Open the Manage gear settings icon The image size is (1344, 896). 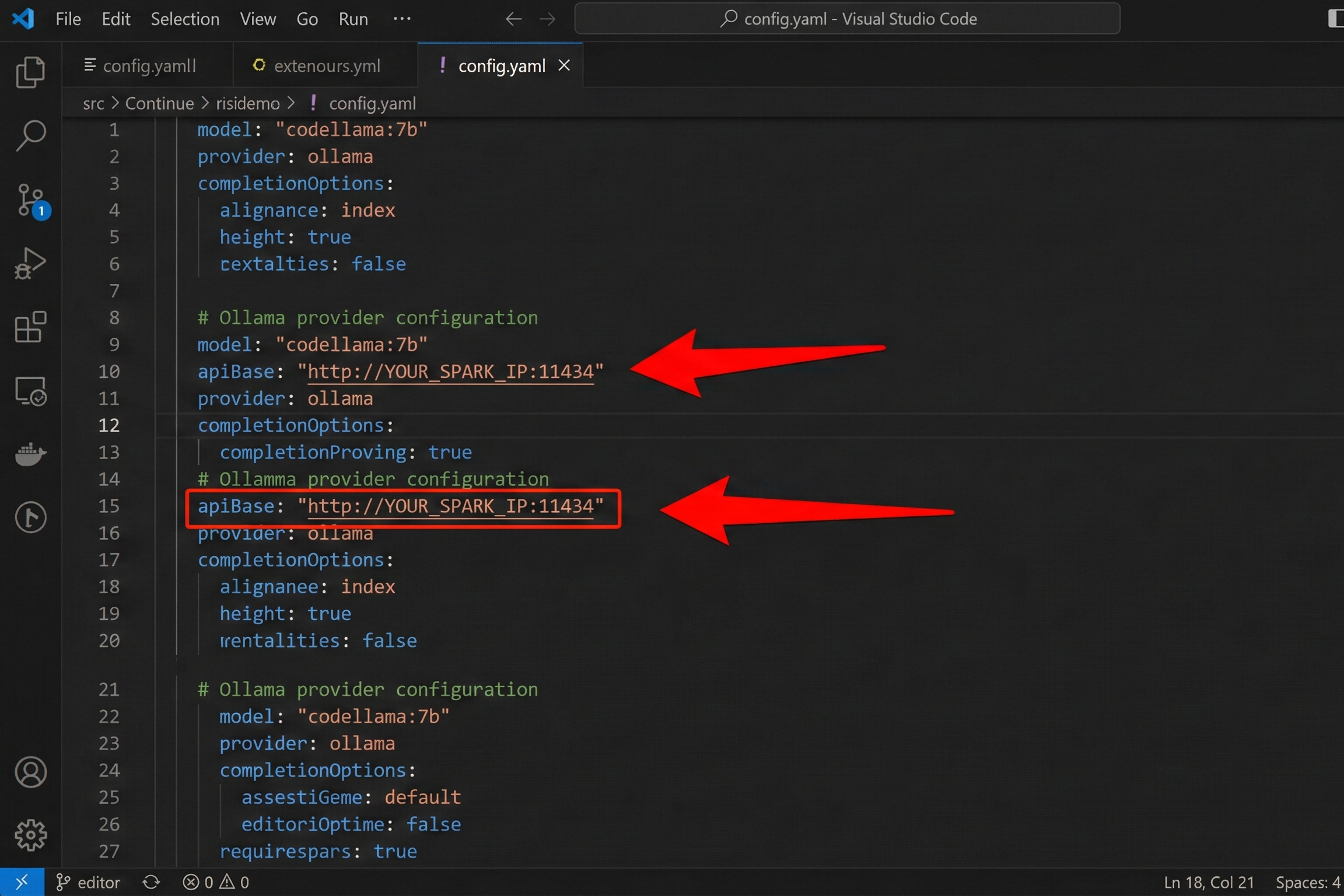pos(30,835)
